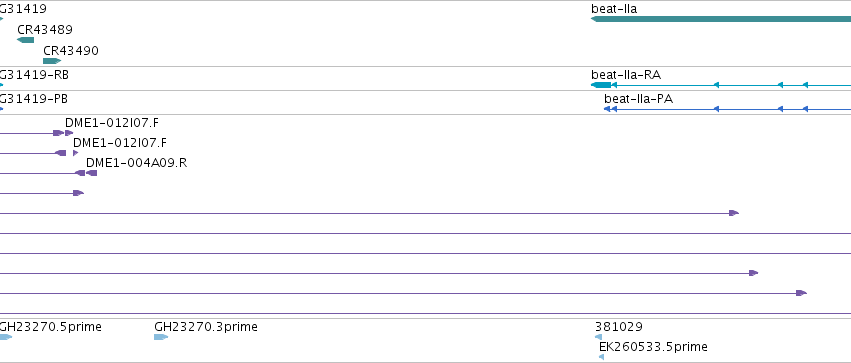Open the beat-IIa-RA transcript label
Viewport: 851px width, 363px height.
pyautogui.click(x=626, y=75)
